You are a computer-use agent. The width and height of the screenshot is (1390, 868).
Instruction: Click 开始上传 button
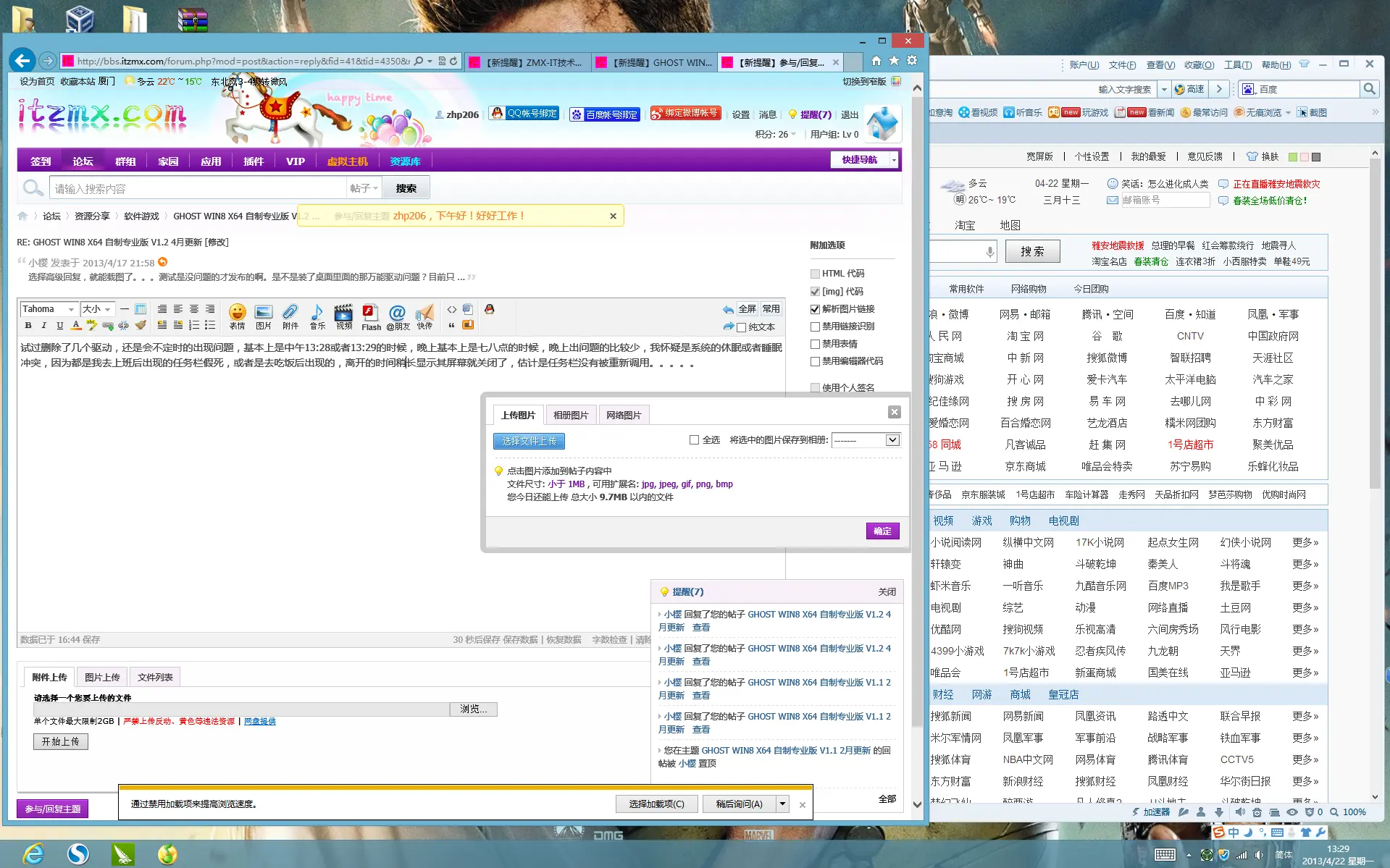coord(61,741)
